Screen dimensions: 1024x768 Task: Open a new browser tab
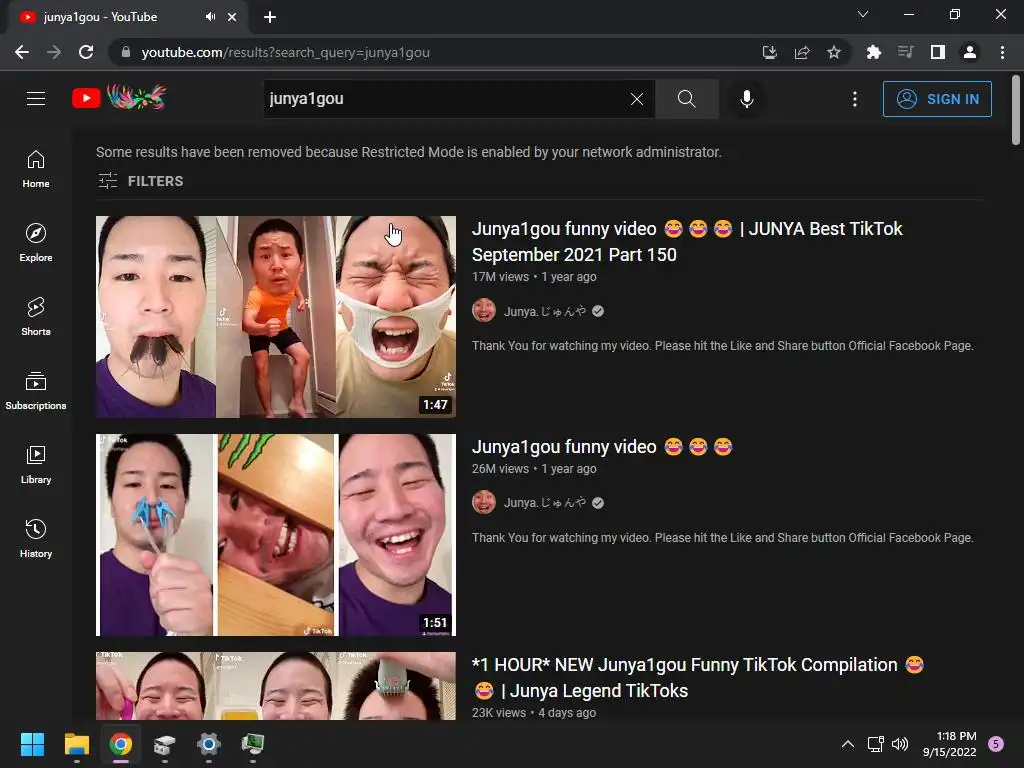270,17
